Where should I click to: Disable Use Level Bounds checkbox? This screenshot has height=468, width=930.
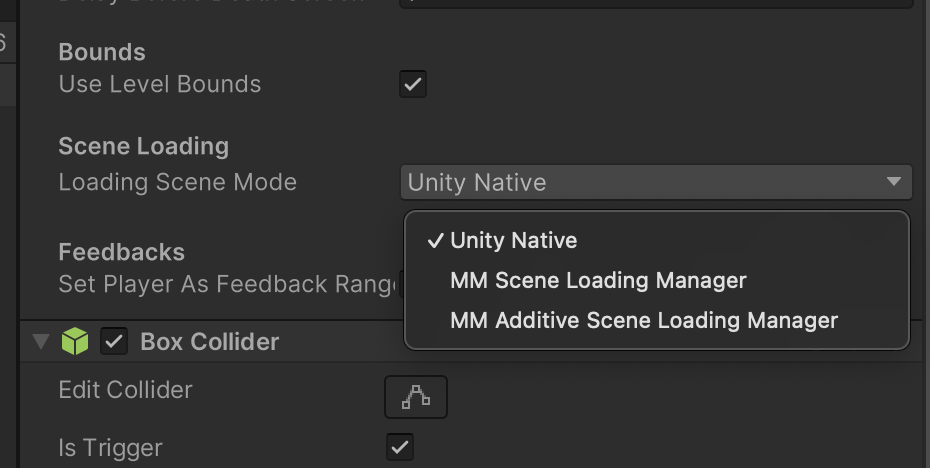pyautogui.click(x=413, y=84)
